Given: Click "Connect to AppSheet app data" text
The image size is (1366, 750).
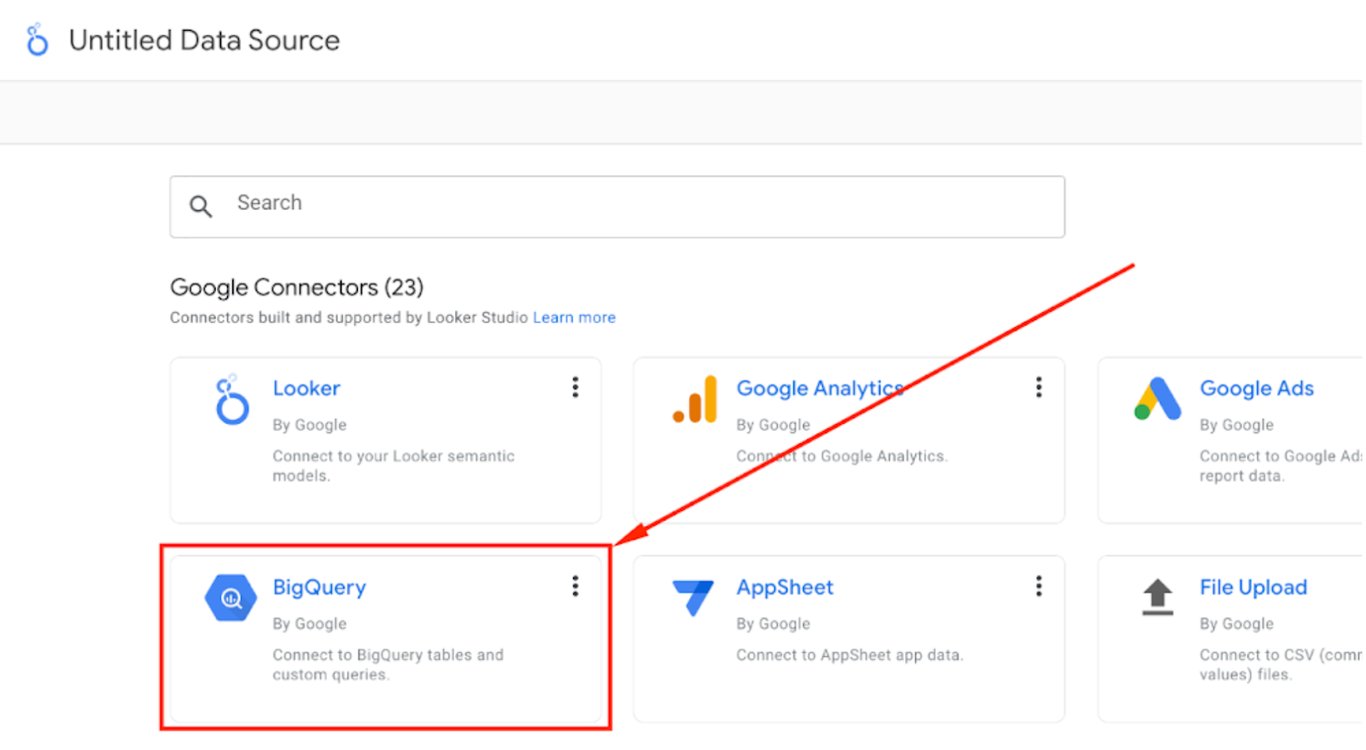Looking at the screenshot, I should click(850, 656).
